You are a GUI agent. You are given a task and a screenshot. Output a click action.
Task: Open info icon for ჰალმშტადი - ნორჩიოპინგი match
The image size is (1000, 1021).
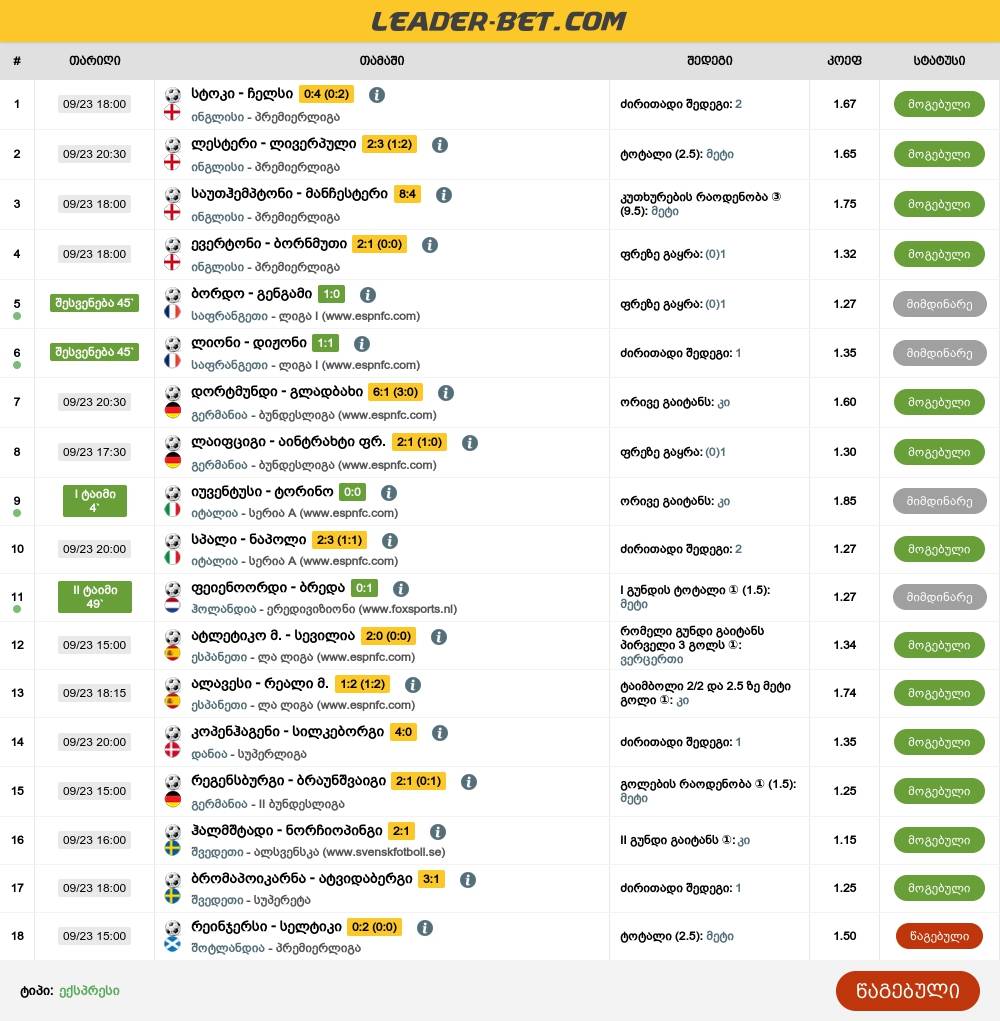pos(438,832)
